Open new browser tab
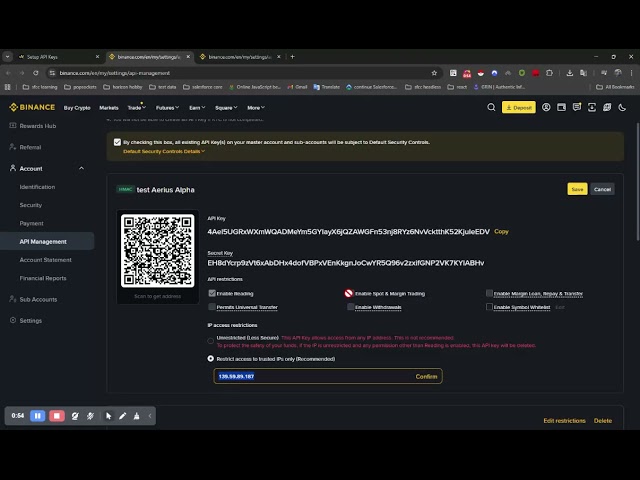The height and width of the screenshot is (480, 640). (292, 57)
